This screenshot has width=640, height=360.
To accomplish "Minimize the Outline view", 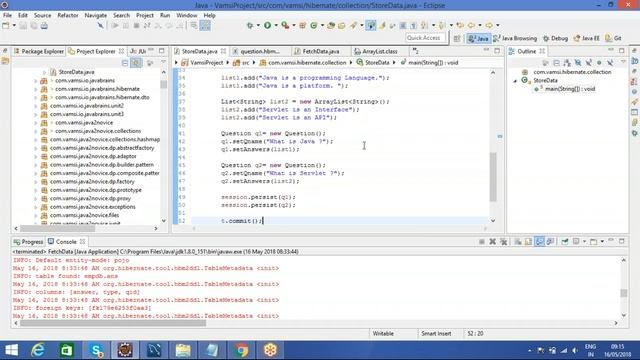I will (611, 51).
